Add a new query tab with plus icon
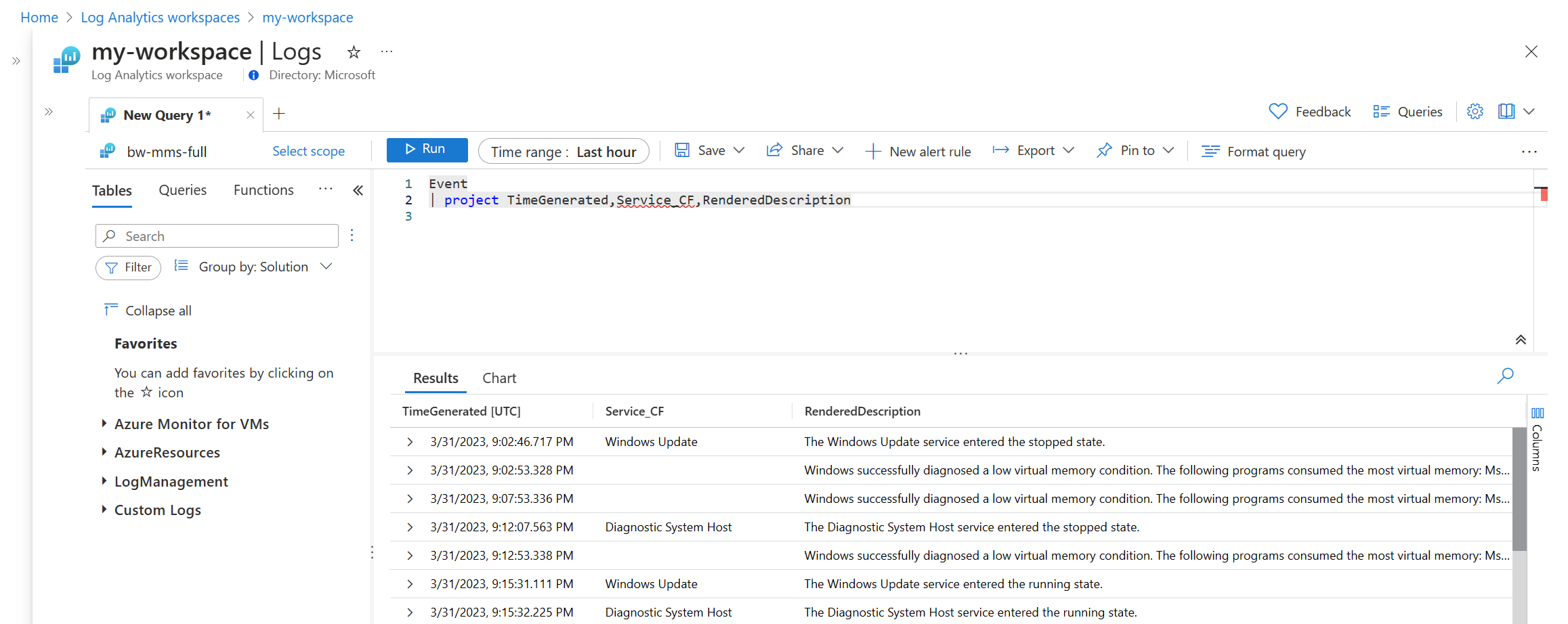The width and height of the screenshot is (1568, 624). pyautogui.click(x=279, y=114)
